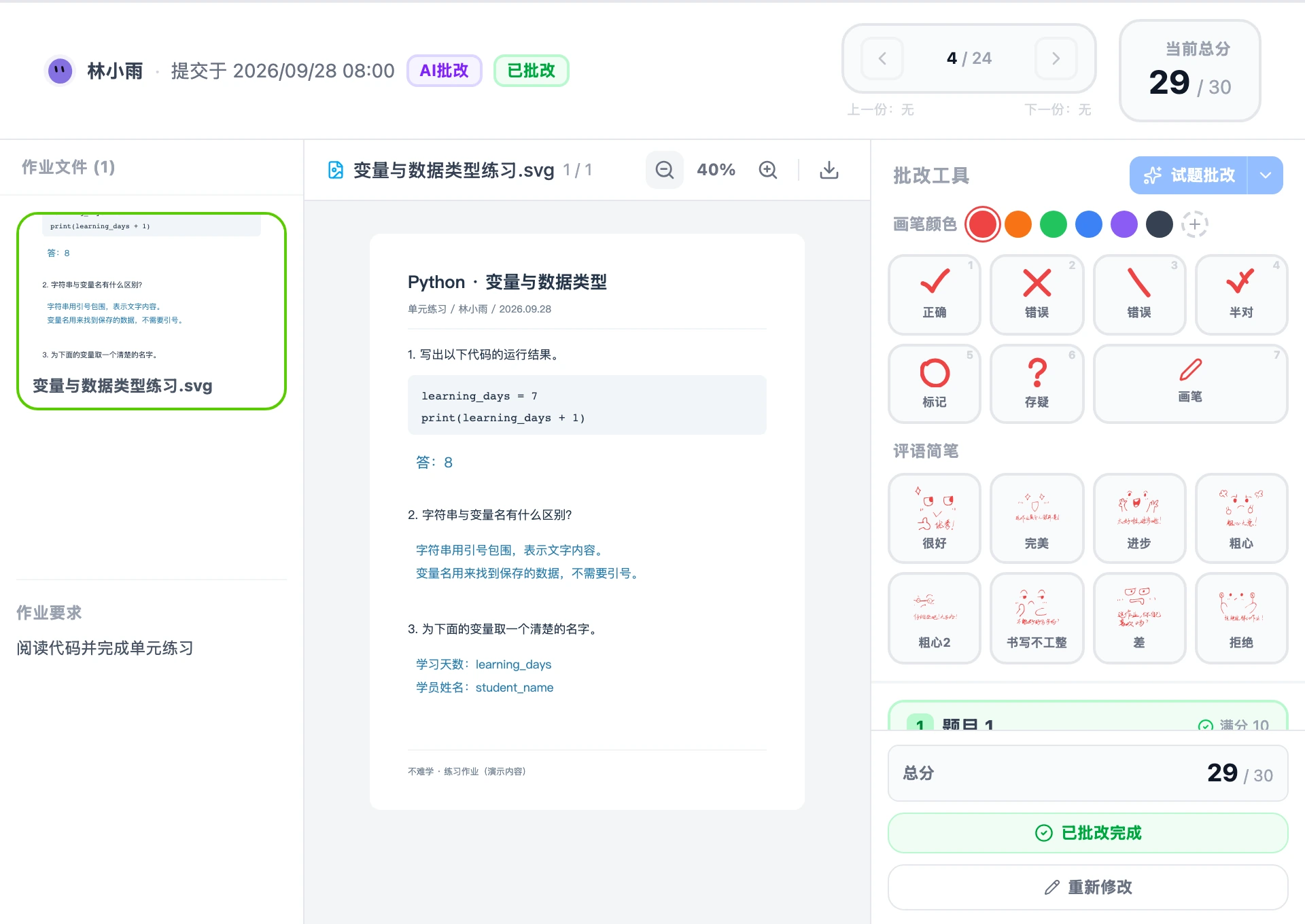Insert the 拒绝 comment stamp

click(1241, 618)
